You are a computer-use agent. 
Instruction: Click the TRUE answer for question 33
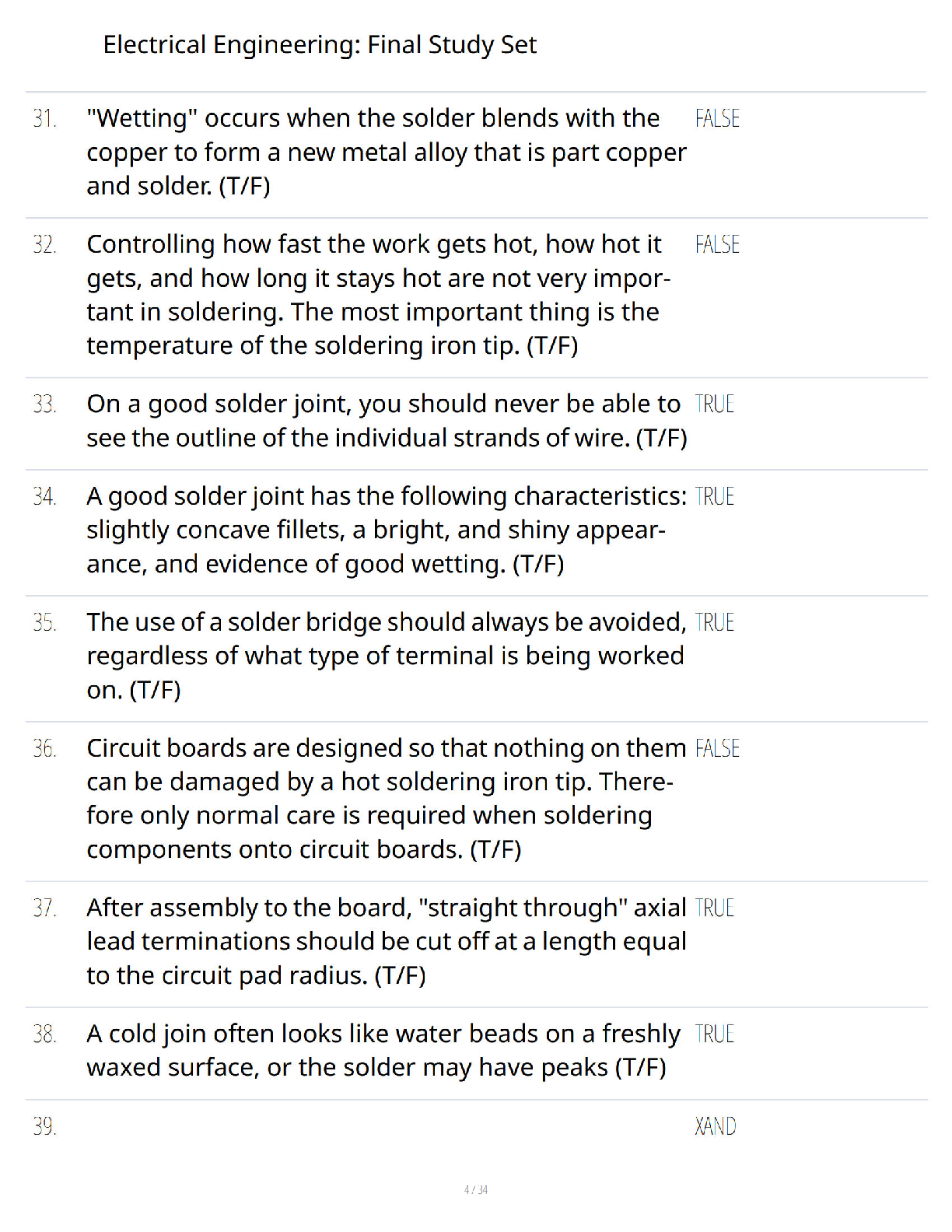[714, 404]
